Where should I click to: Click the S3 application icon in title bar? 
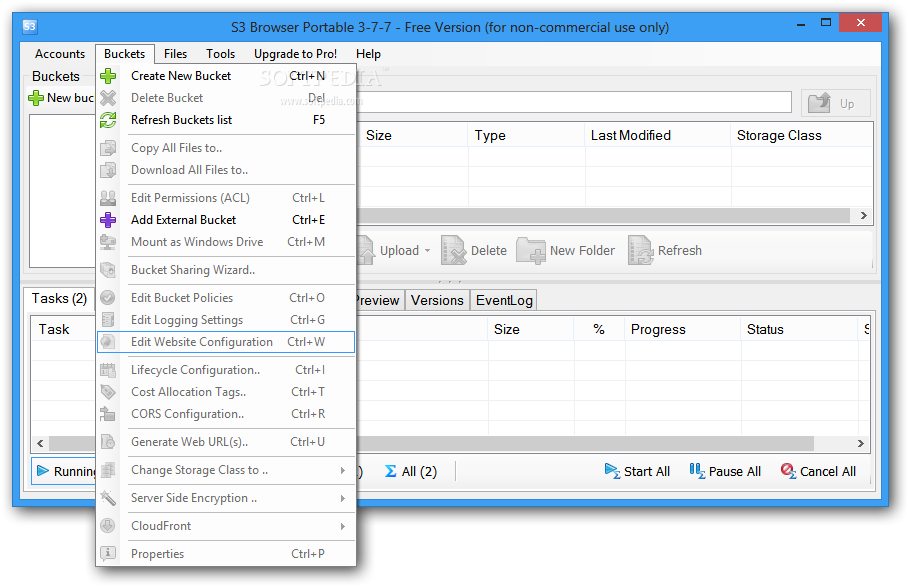(30, 26)
